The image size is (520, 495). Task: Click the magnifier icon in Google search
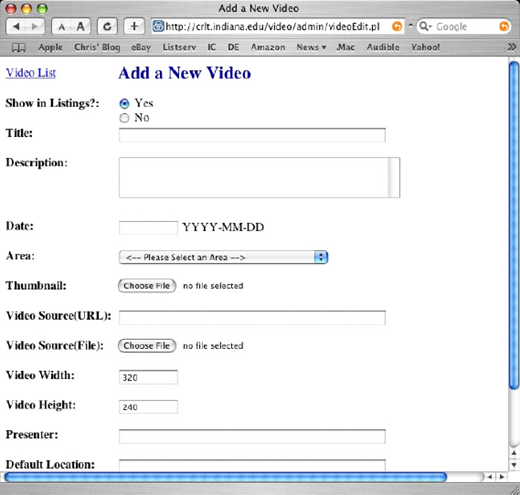click(425, 26)
